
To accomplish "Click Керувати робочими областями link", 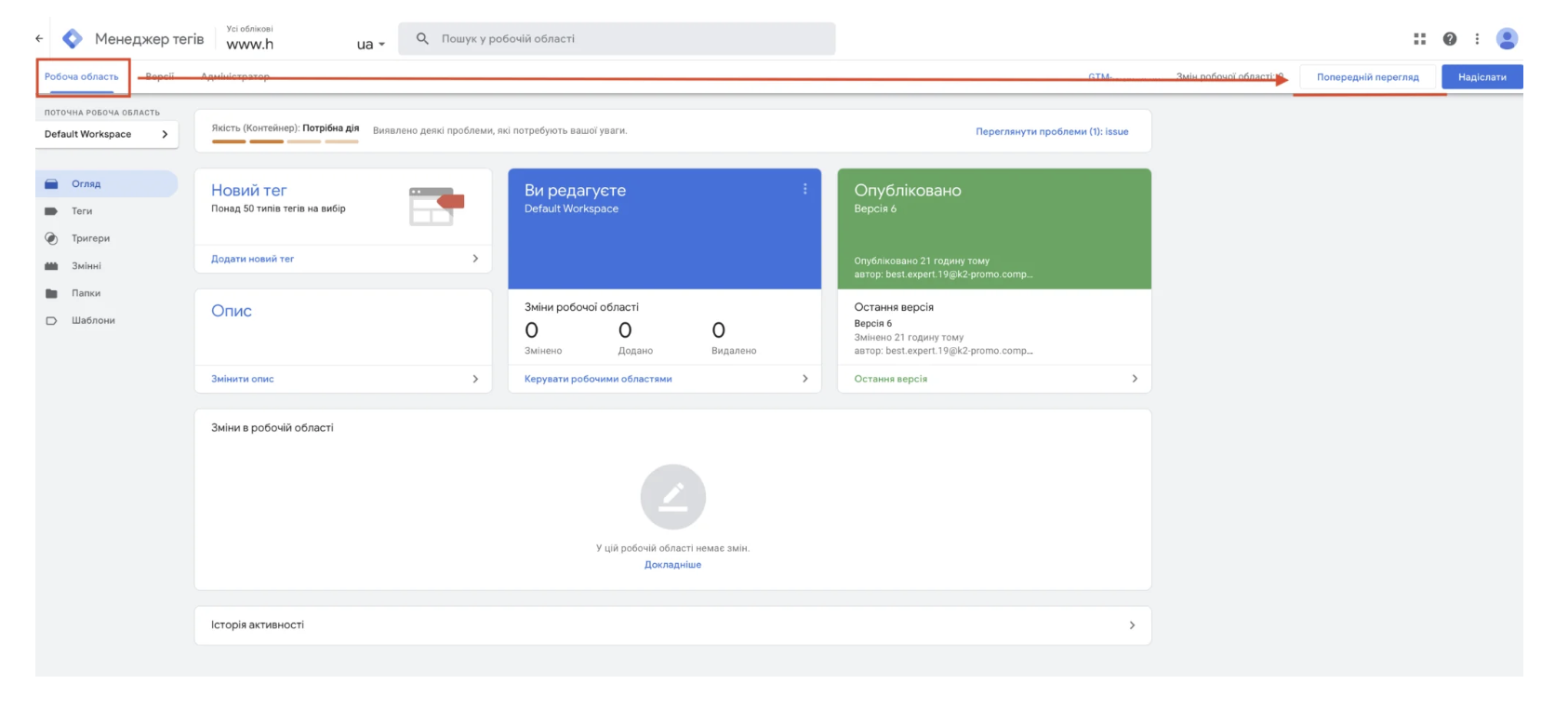I will click(x=598, y=379).
